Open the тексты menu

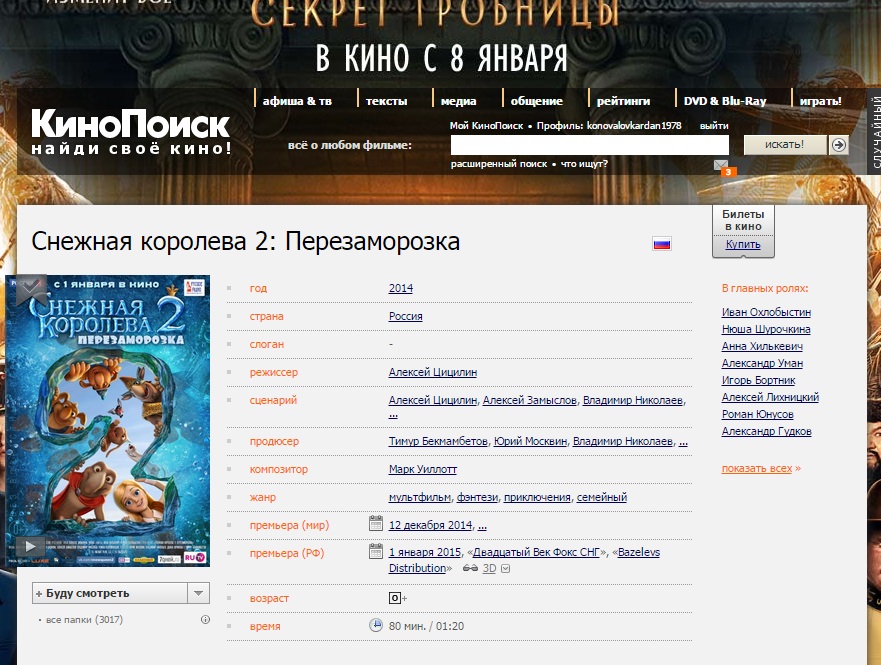coord(387,101)
